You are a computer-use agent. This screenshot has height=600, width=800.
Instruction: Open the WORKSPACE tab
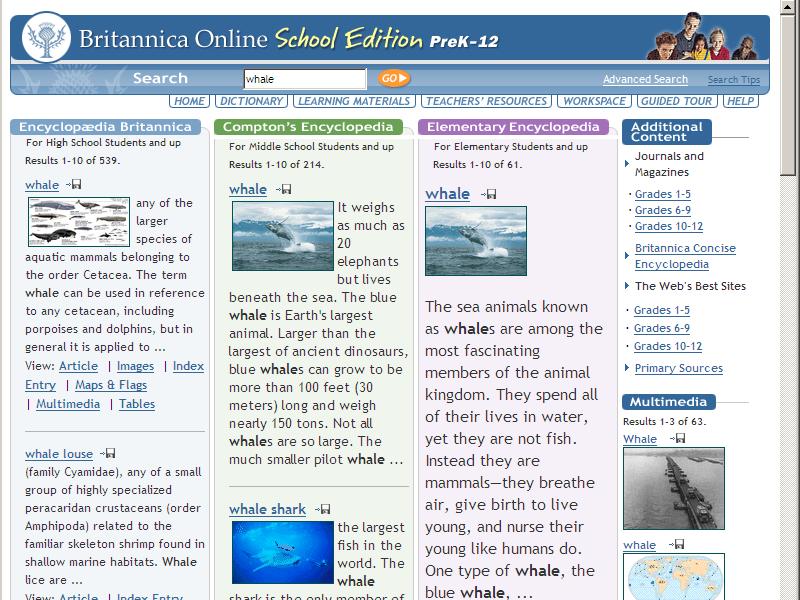594,101
